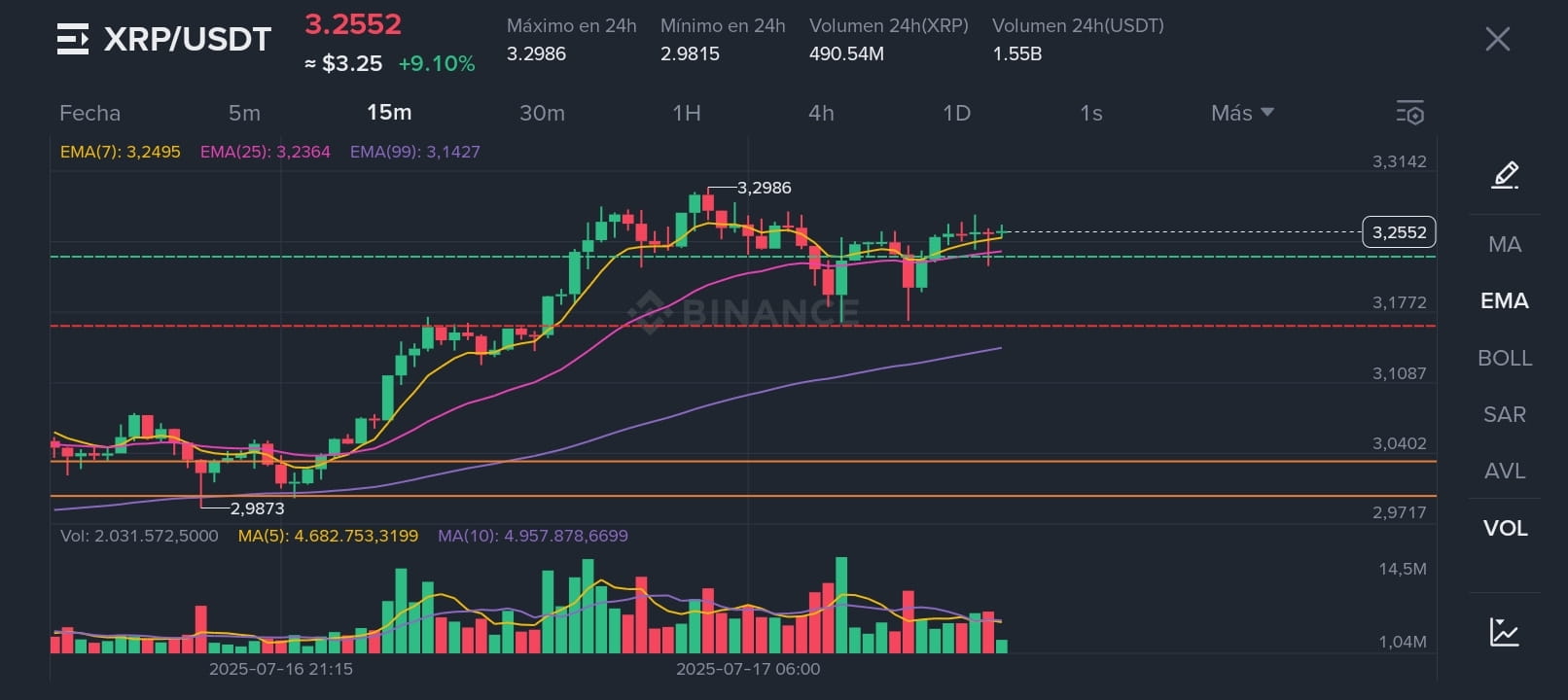This screenshot has width=1568, height=700.
Task: Click the 3,2552 current price label
Action: (x=1399, y=232)
